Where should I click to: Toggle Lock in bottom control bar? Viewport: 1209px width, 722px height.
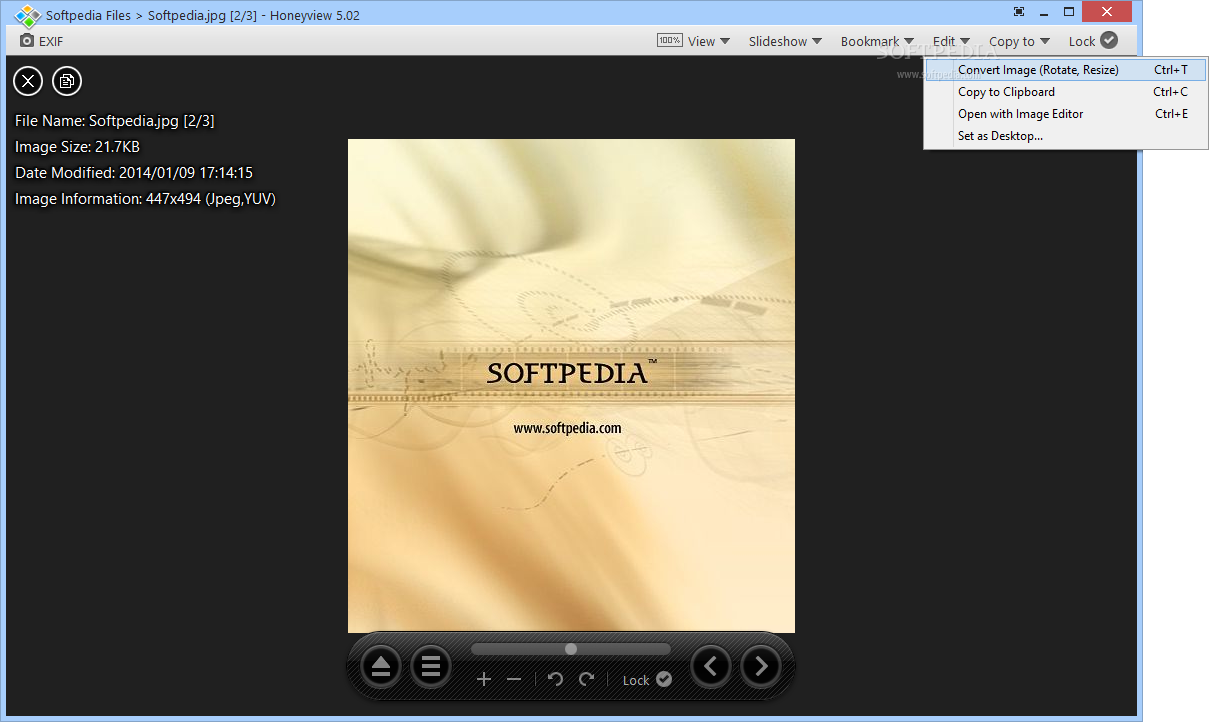647,680
